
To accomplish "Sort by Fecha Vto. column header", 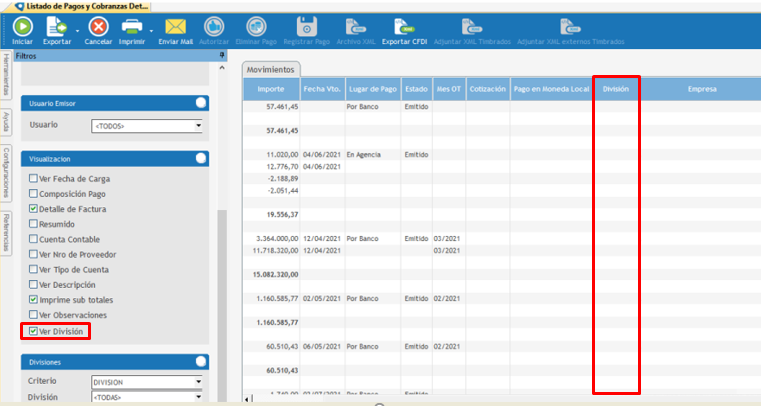I will 322,89.
